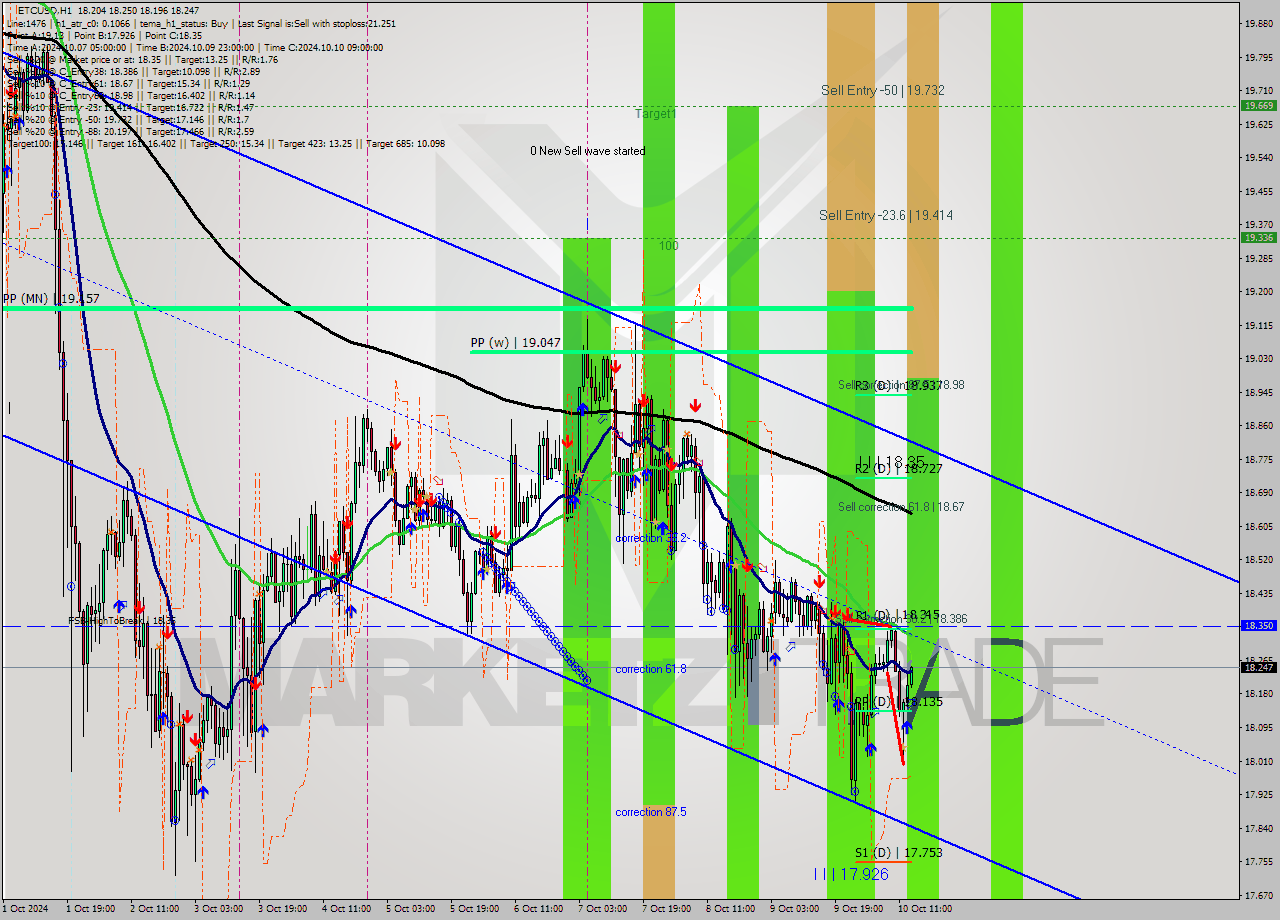
Task: Click the 'correction 38.2' text
Action: point(651,538)
